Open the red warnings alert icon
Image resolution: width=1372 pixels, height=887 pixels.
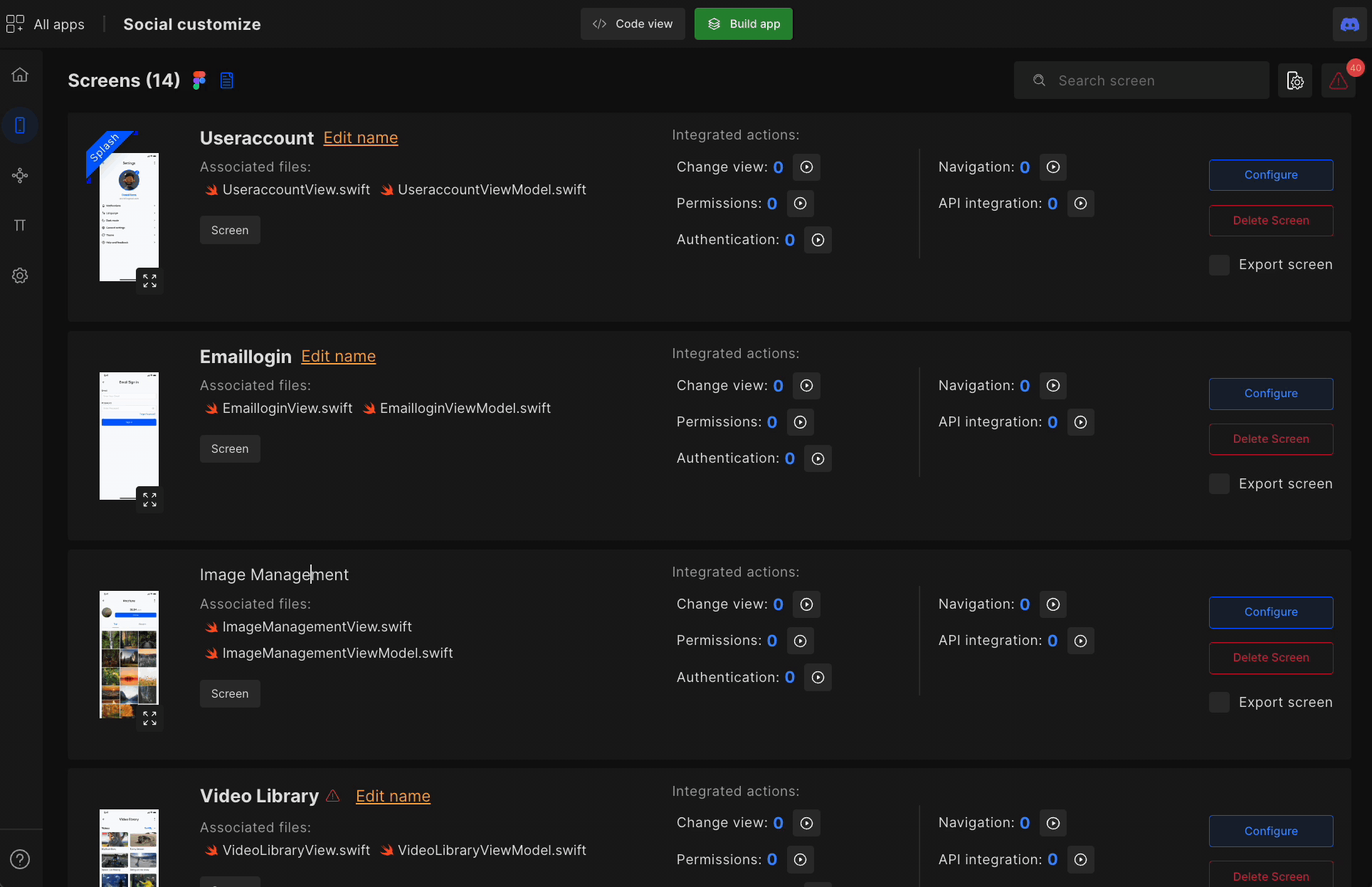pos(1339,80)
